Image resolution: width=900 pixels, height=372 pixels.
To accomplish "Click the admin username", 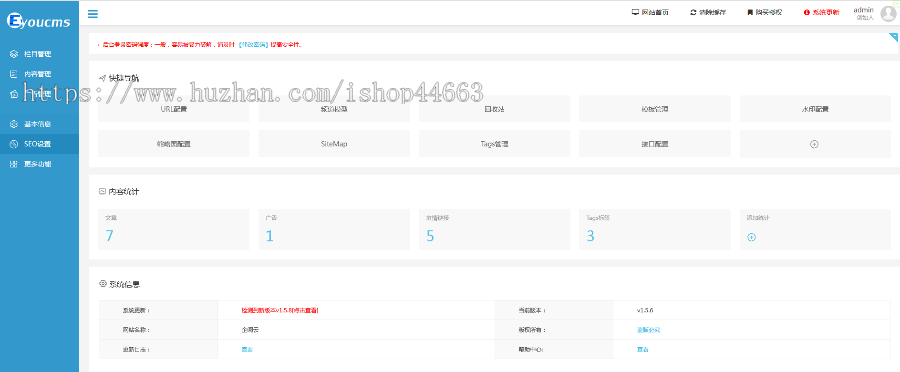I will click(x=863, y=10).
